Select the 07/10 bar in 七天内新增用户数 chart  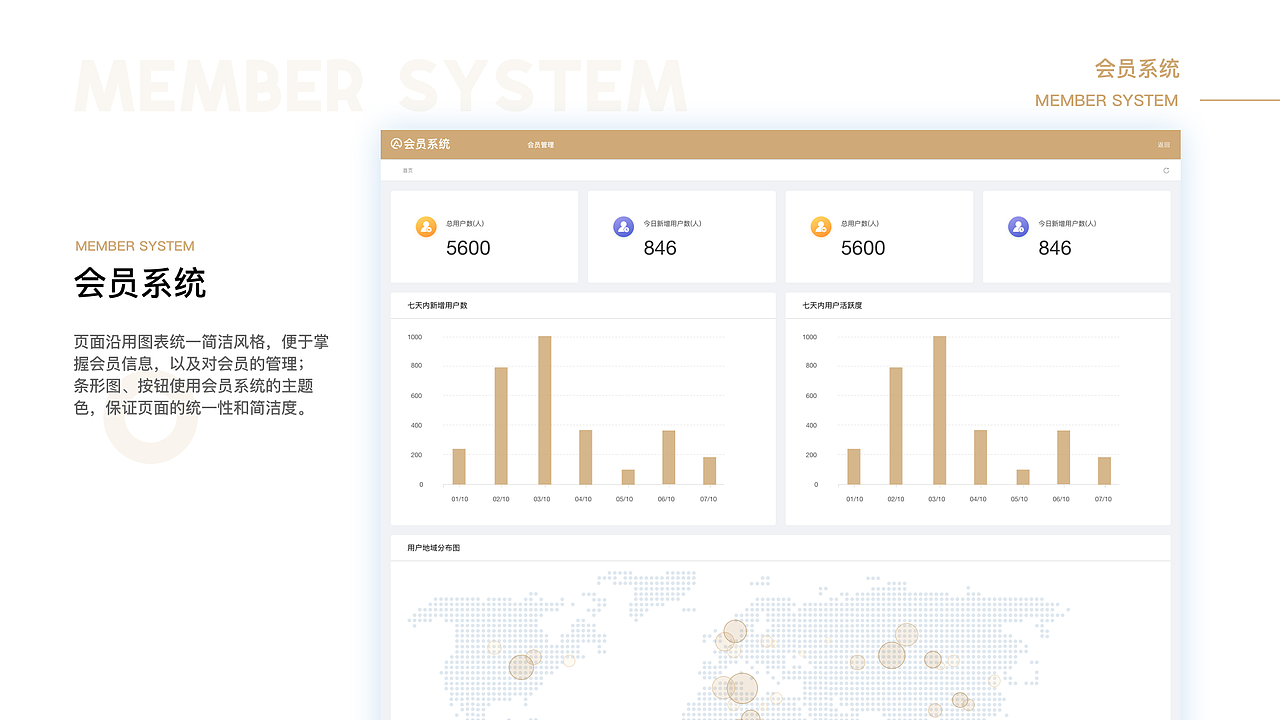coord(710,471)
